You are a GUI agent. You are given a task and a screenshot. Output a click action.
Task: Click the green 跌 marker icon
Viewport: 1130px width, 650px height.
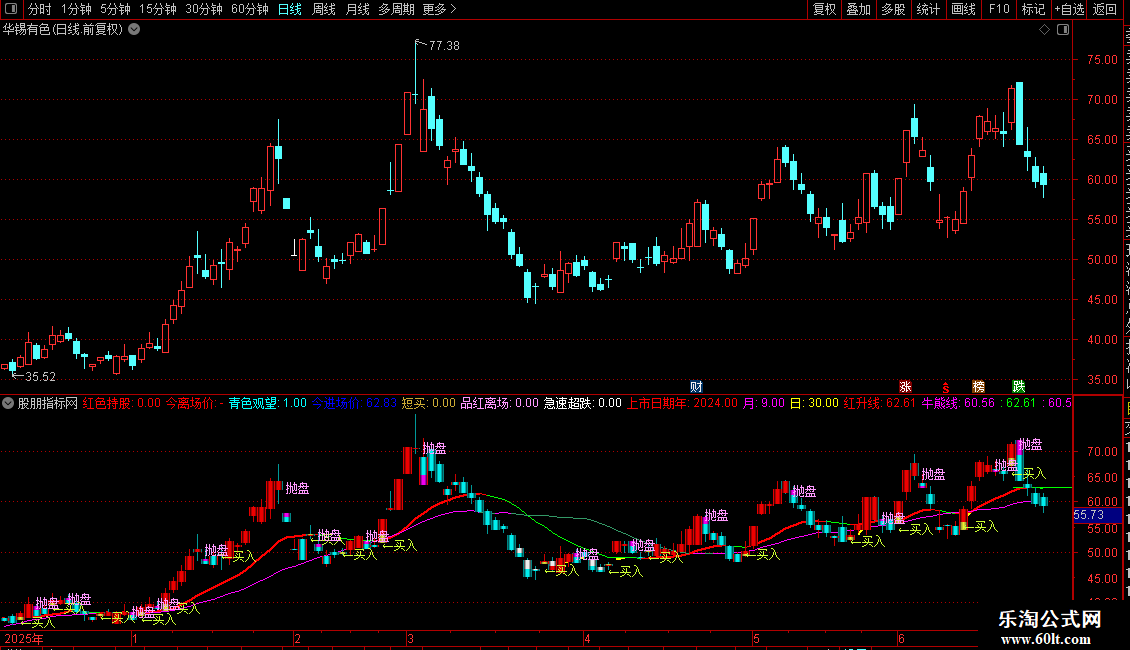1019,386
